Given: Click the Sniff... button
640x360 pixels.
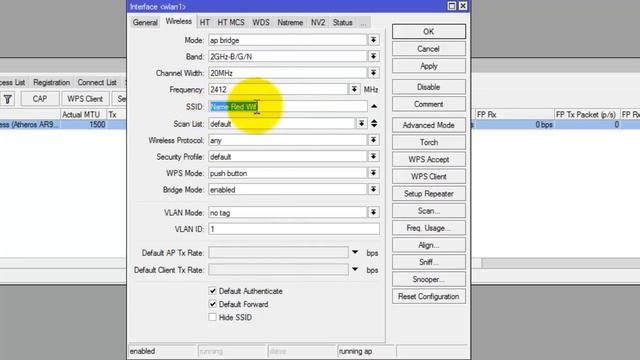Looking at the screenshot, I should point(429,262).
